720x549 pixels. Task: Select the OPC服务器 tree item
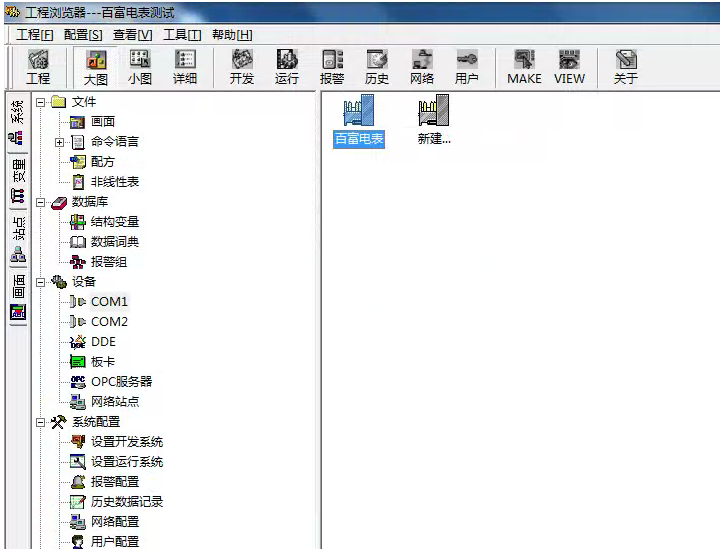pos(122,381)
